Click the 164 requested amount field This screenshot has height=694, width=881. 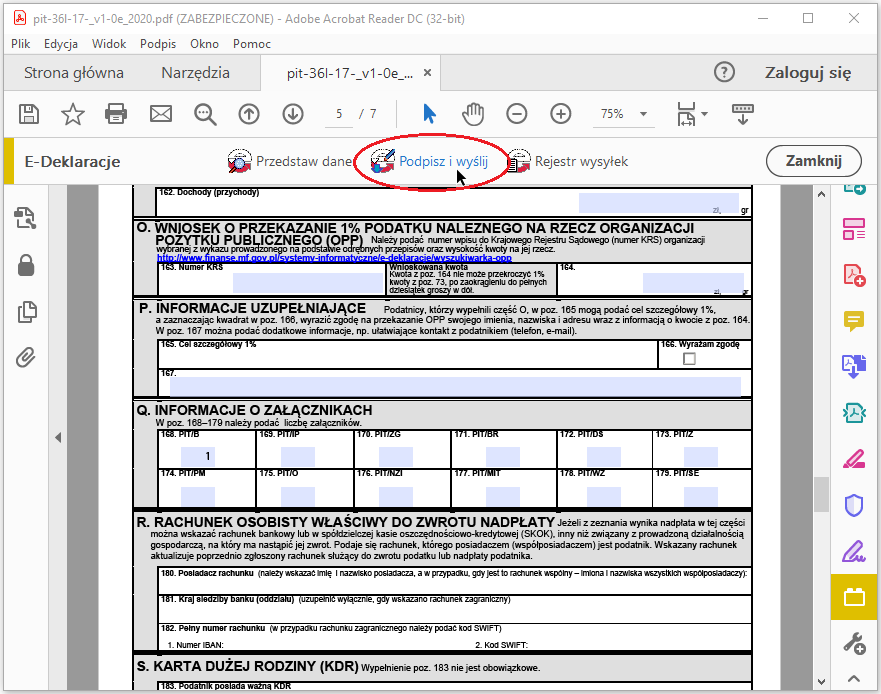pyautogui.click(x=693, y=284)
